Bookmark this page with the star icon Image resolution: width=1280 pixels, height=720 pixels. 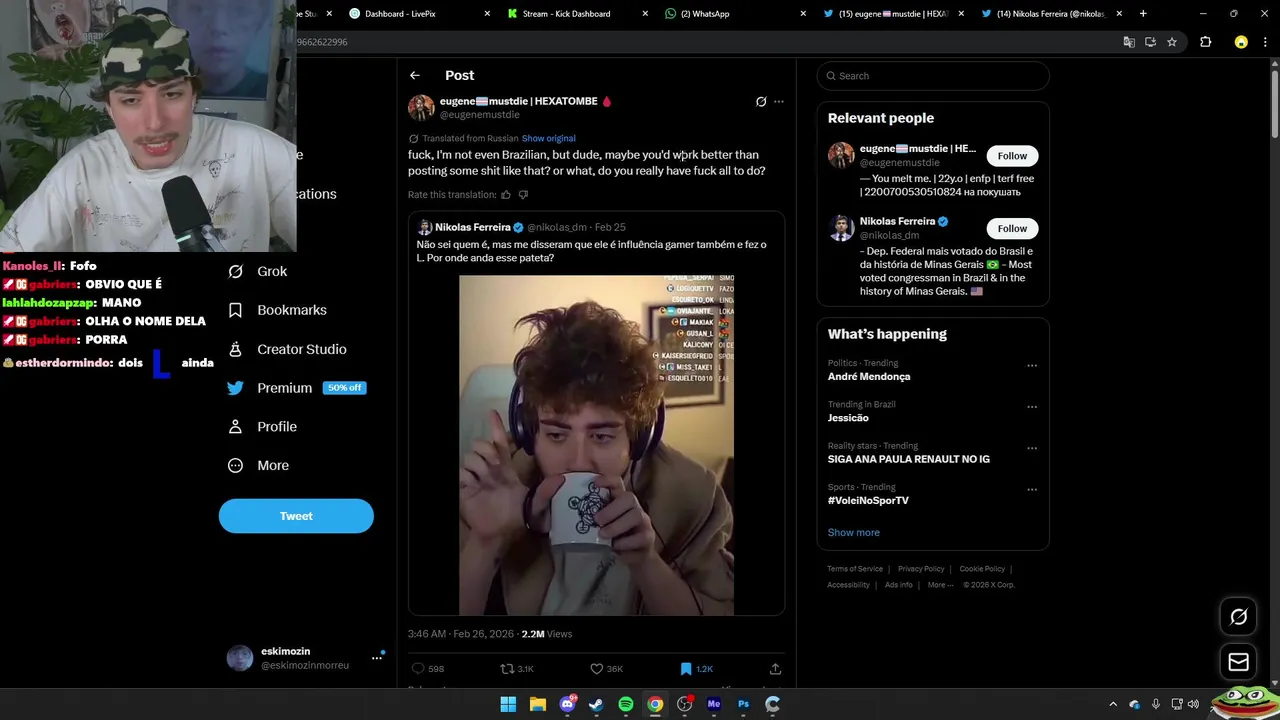[1172, 42]
